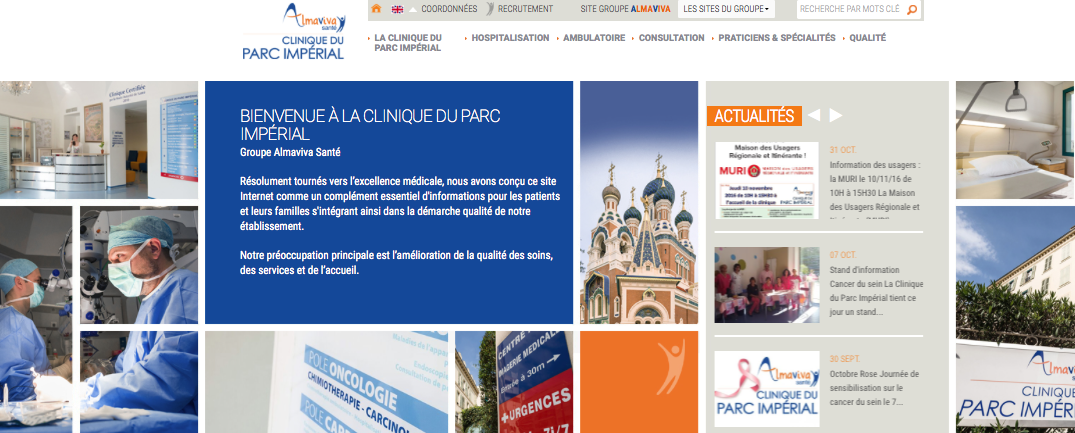Expand Les sites du groupe dropdown
This screenshot has height=433, width=1075.
(x=726, y=9)
